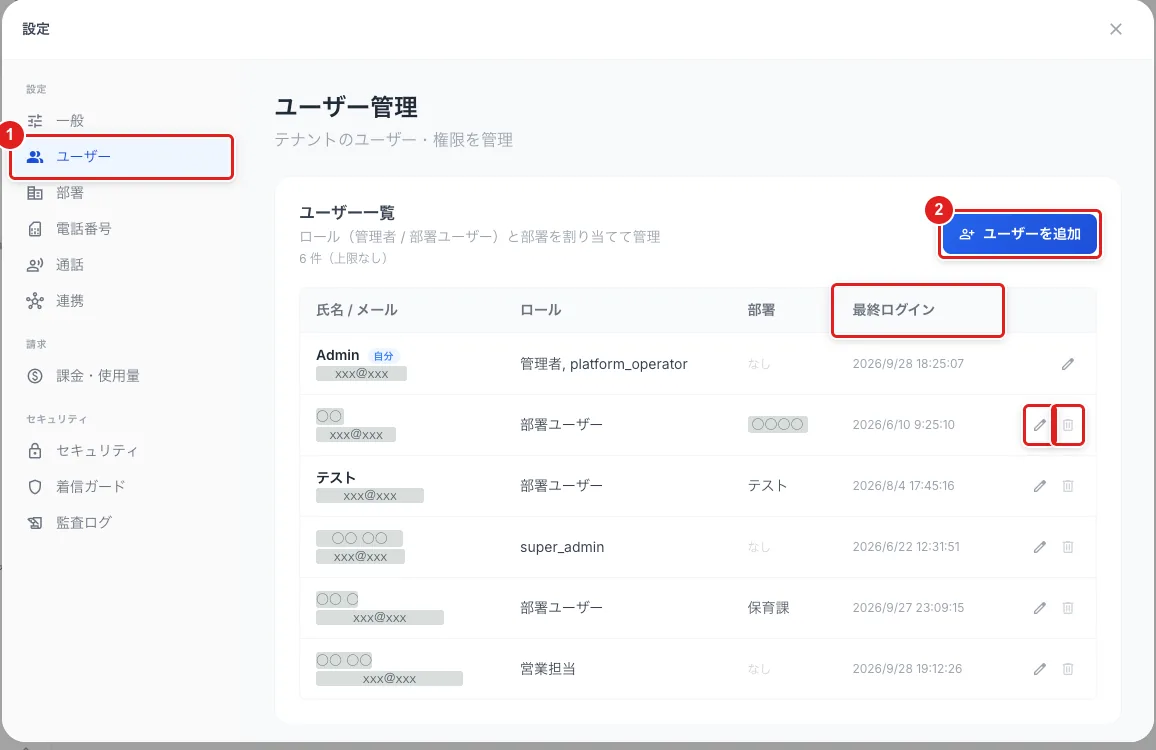Screen dimensions: 1156x750
Task: Click login time 2026/8/4 17:45:16
Action: tap(903, 486)
